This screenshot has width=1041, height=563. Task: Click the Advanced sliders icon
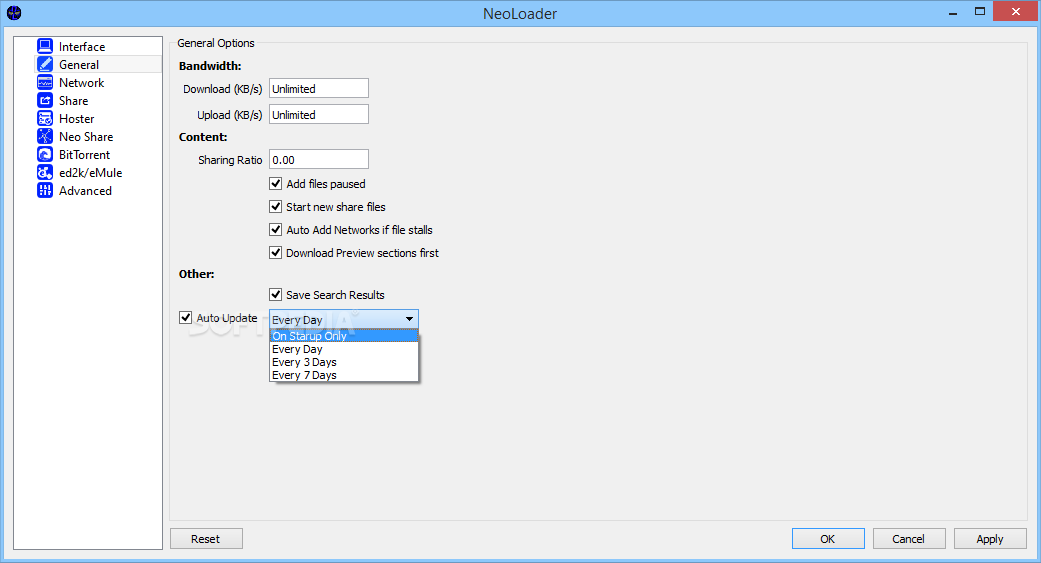pos(44,190)
